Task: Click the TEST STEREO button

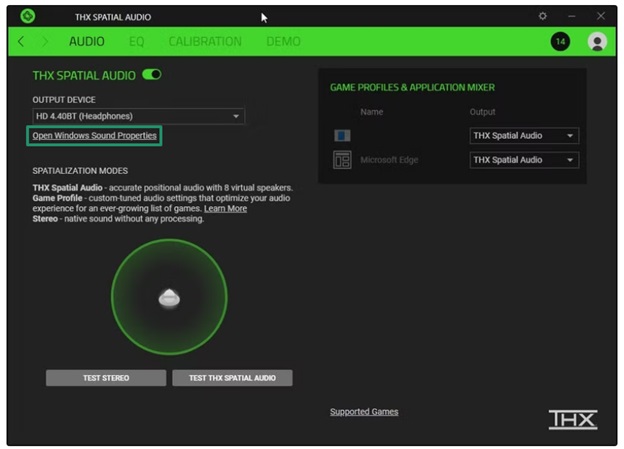Action: [106, 378]
